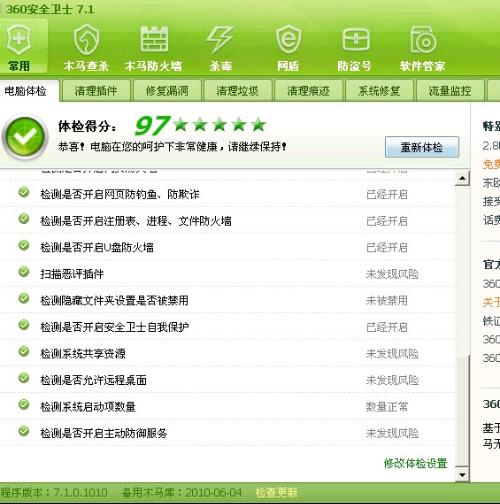Viewport: 500px width, 504px height.
Task: Click check icon for 检测隐藏文件夹设置 row
Action: [24, 299]
